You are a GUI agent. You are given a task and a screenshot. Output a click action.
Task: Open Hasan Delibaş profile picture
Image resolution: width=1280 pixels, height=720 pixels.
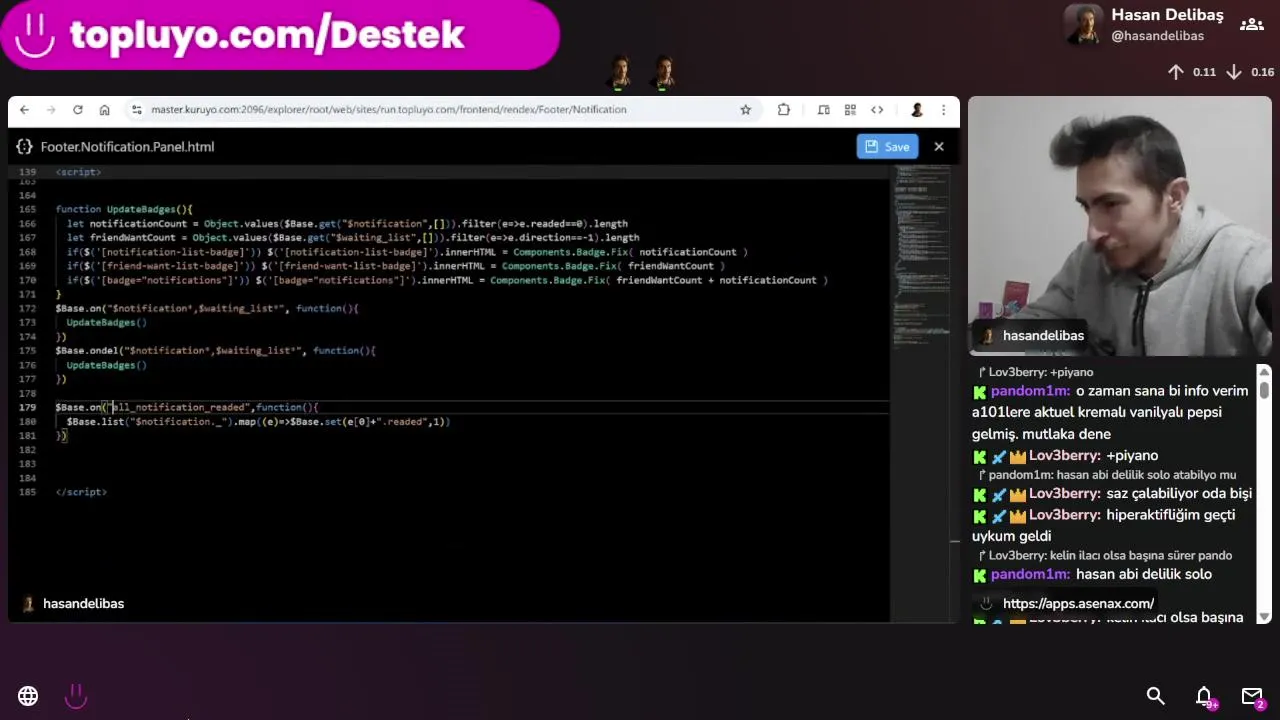click(1083, 25)
